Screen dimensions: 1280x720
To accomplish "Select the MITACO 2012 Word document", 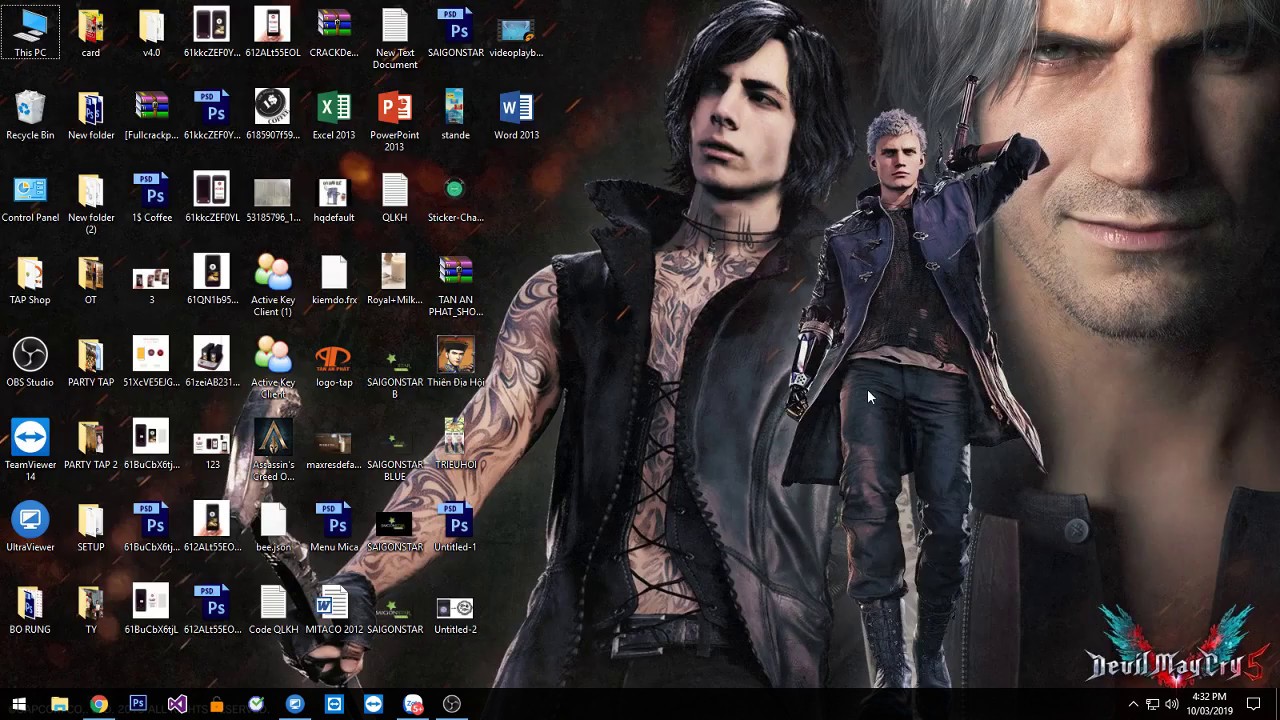I will pos(334,610).
